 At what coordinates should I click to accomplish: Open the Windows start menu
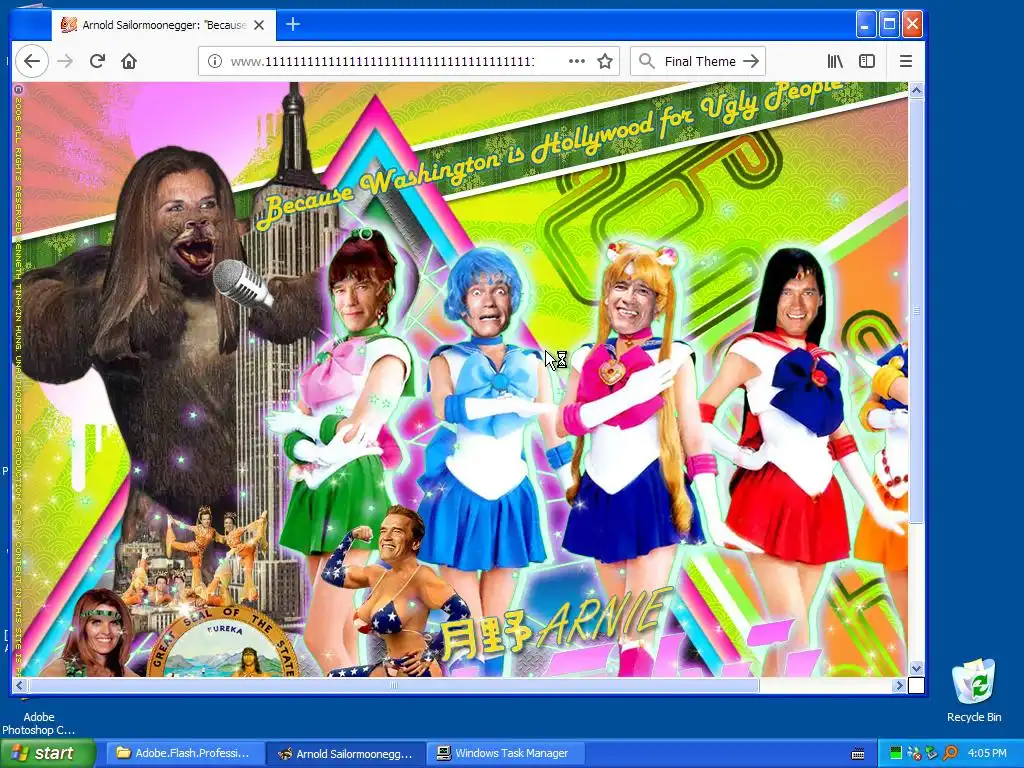click(x=47, y=753)
